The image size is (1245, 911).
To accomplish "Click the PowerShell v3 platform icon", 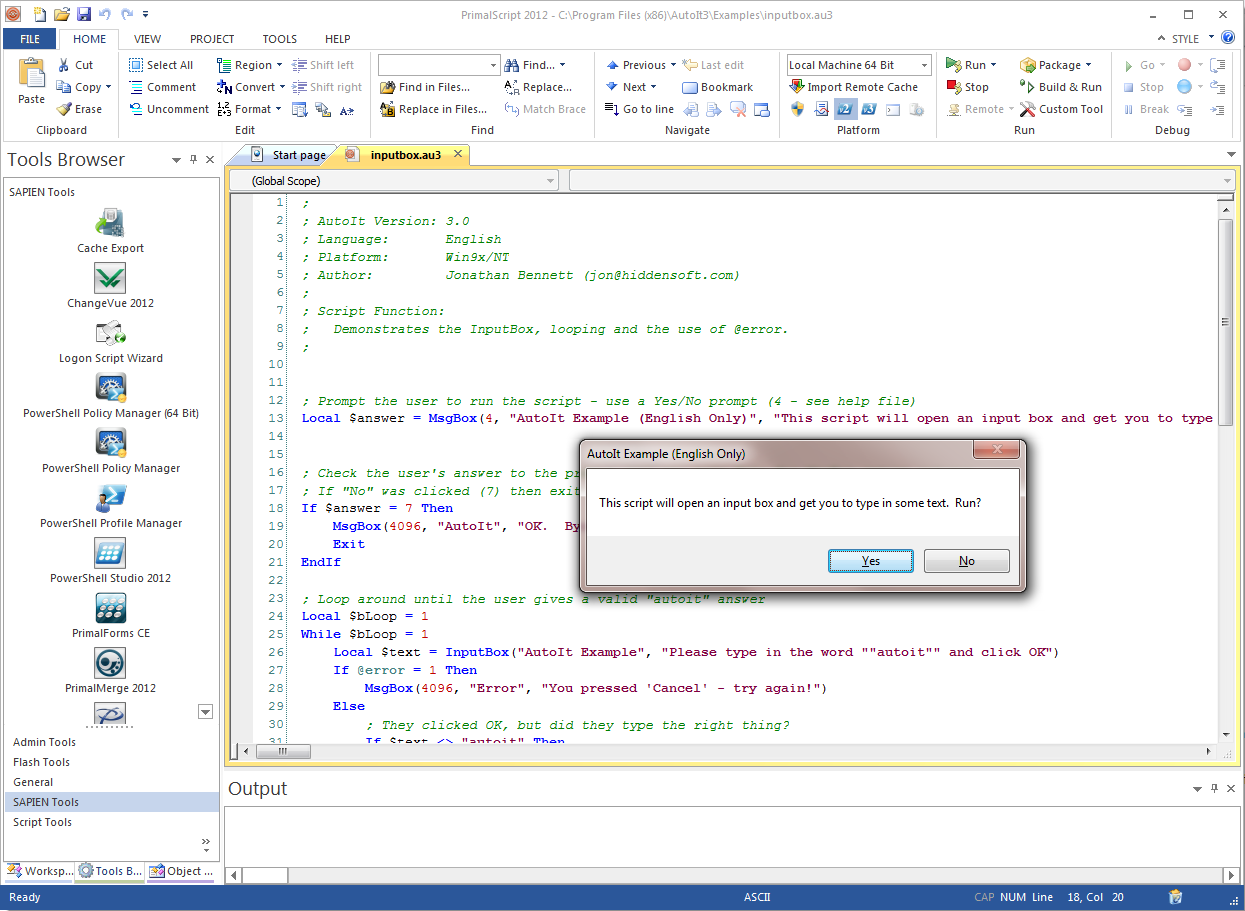I will click(869, 109).
